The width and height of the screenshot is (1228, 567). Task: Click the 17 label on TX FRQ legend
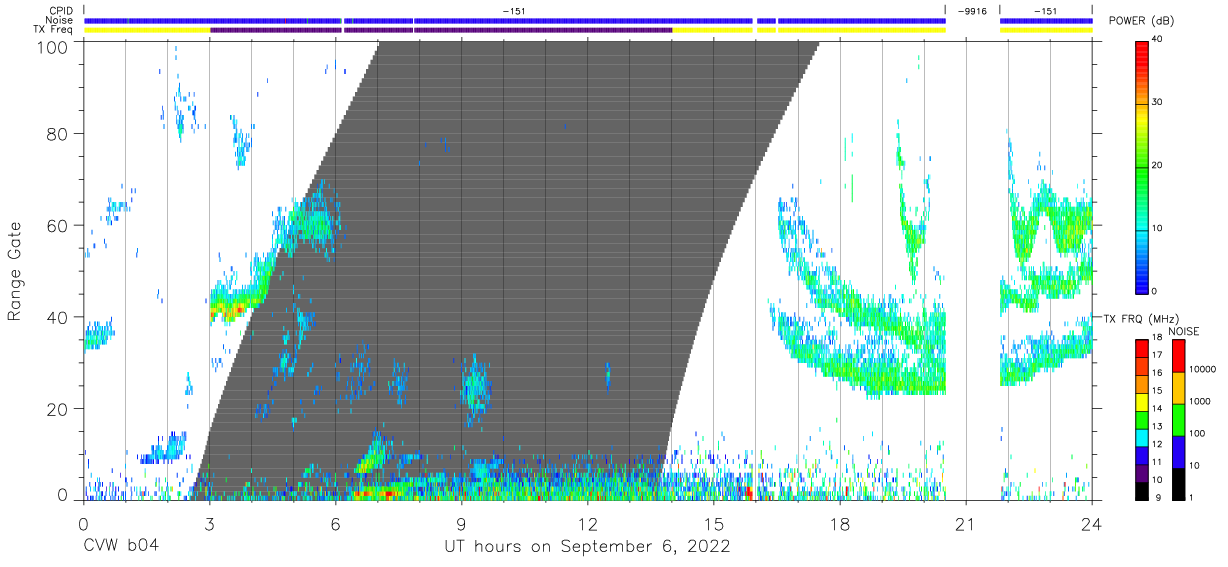1158,355
